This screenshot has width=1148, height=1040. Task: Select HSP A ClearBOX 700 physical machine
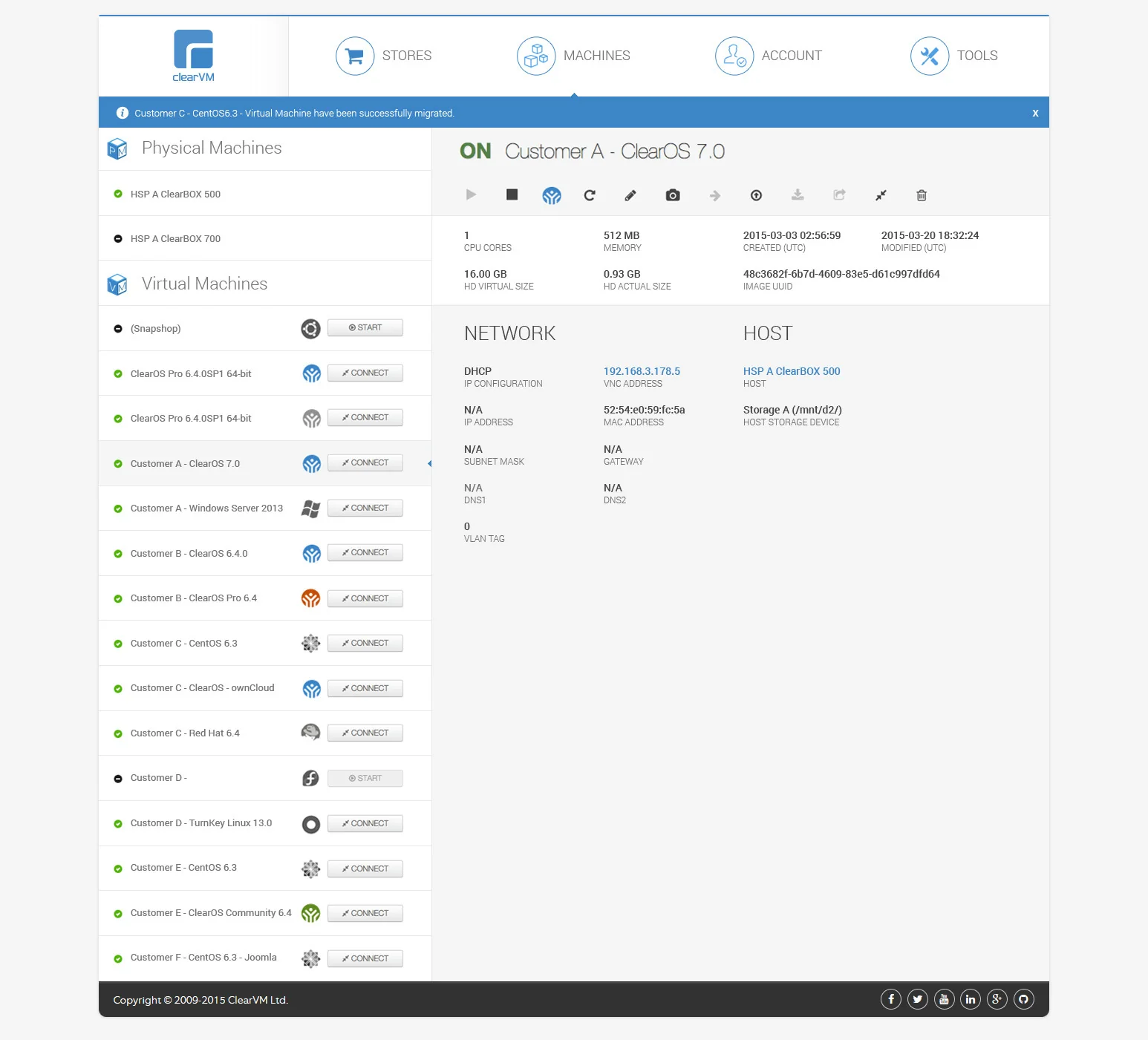tap(175, 238)
